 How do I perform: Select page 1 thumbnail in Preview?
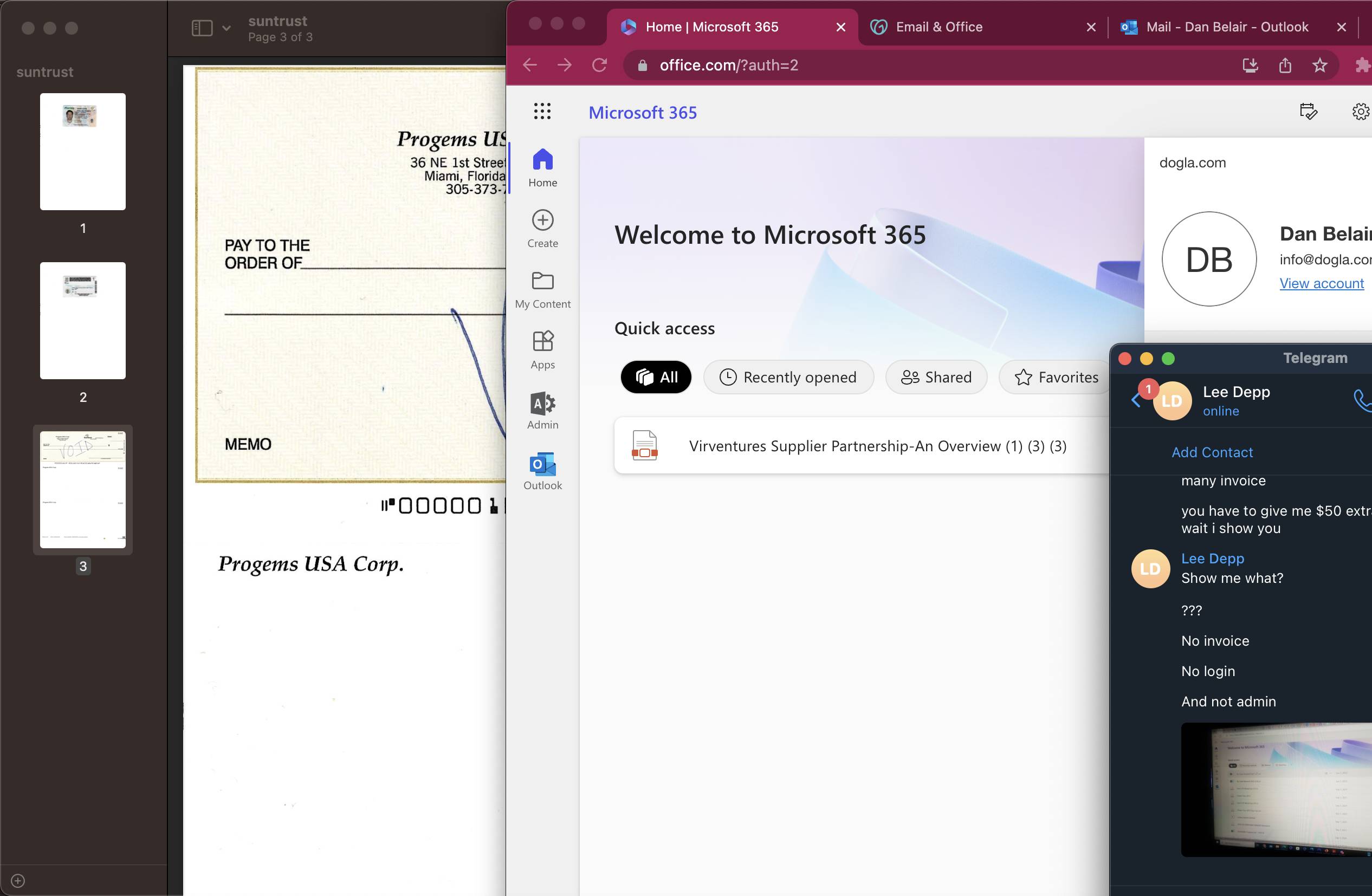(82, 152)
